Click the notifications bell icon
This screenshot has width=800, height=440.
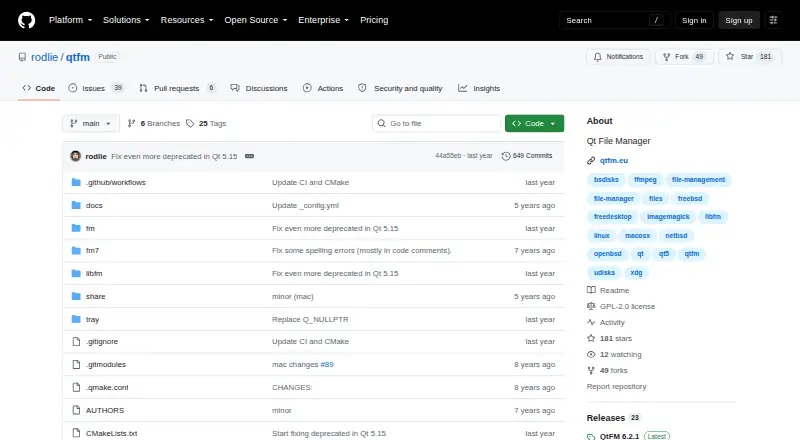(x=597, y=57)
